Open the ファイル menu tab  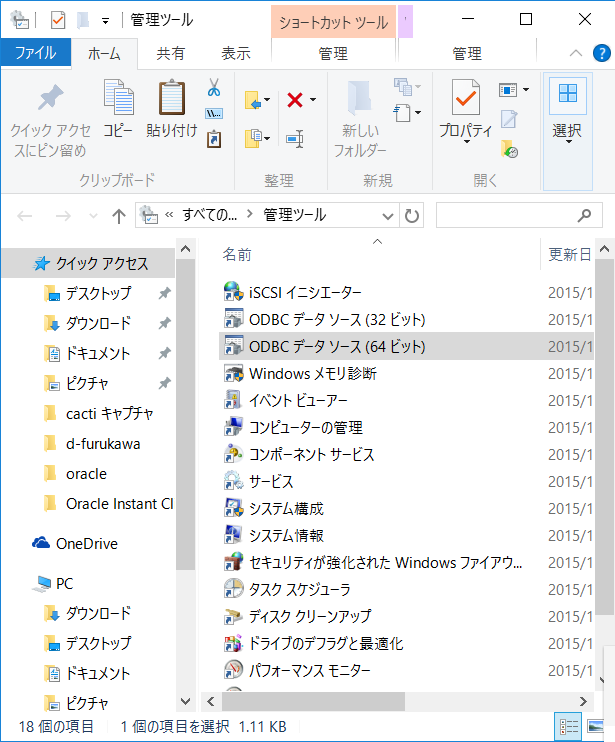tap(35, 53)
